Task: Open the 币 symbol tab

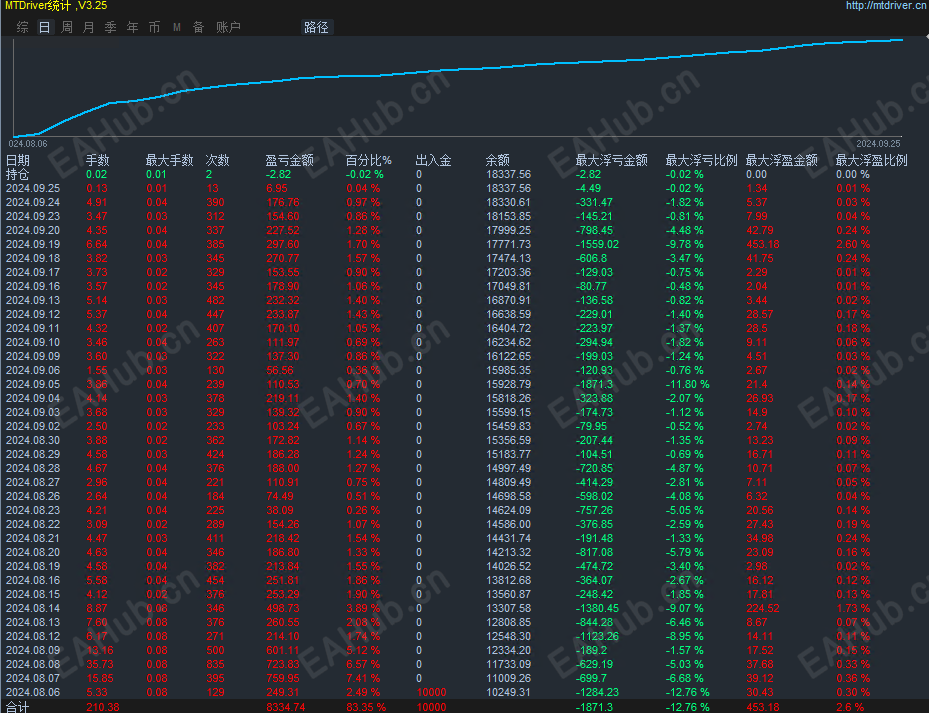Action: point(155,27)
